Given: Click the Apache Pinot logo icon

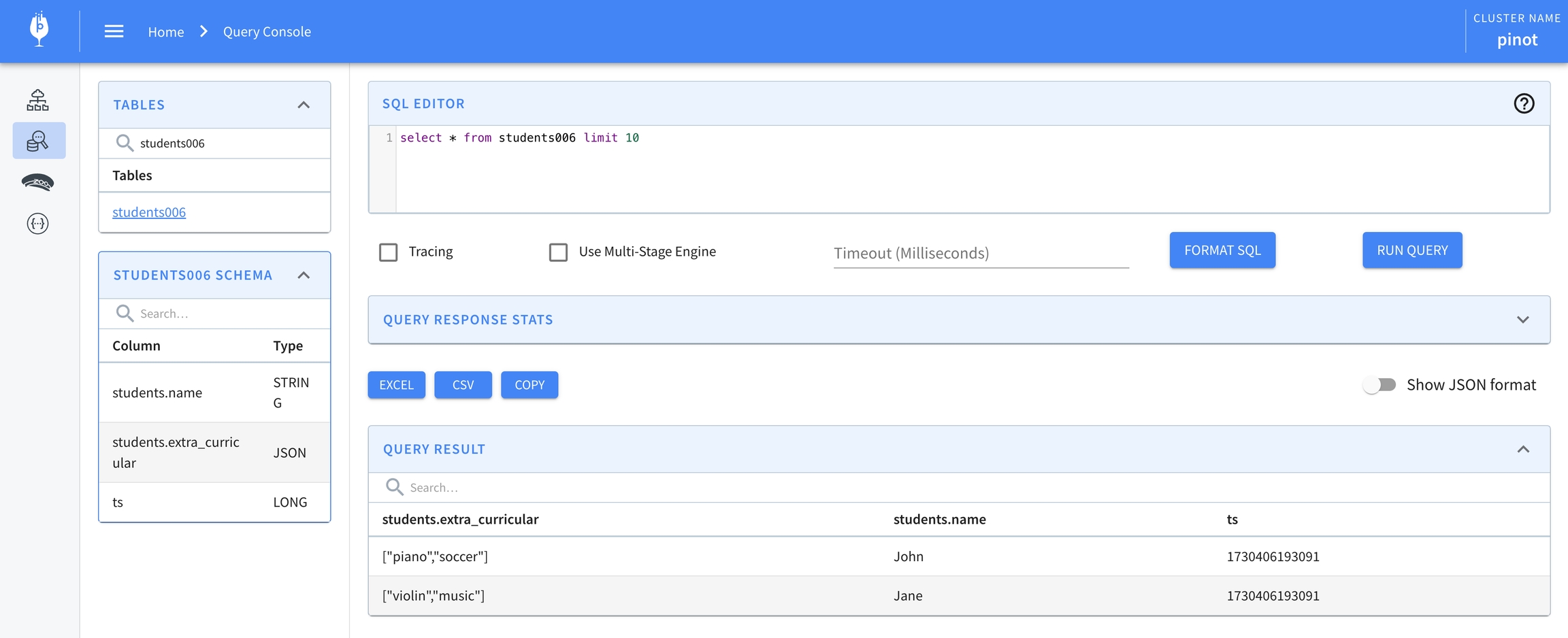Looking at the screenshot, I should pyautogui.click(x=39, y=30).
